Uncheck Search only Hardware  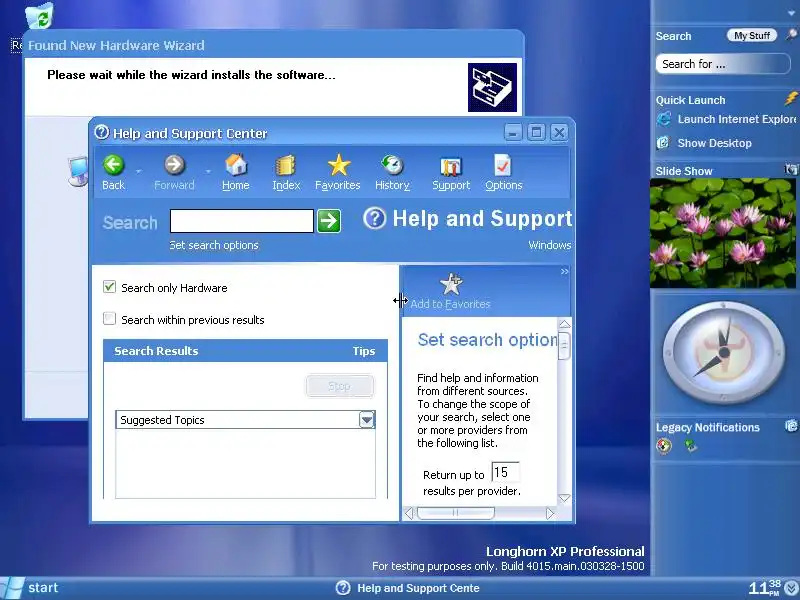[x=109, y=287]
